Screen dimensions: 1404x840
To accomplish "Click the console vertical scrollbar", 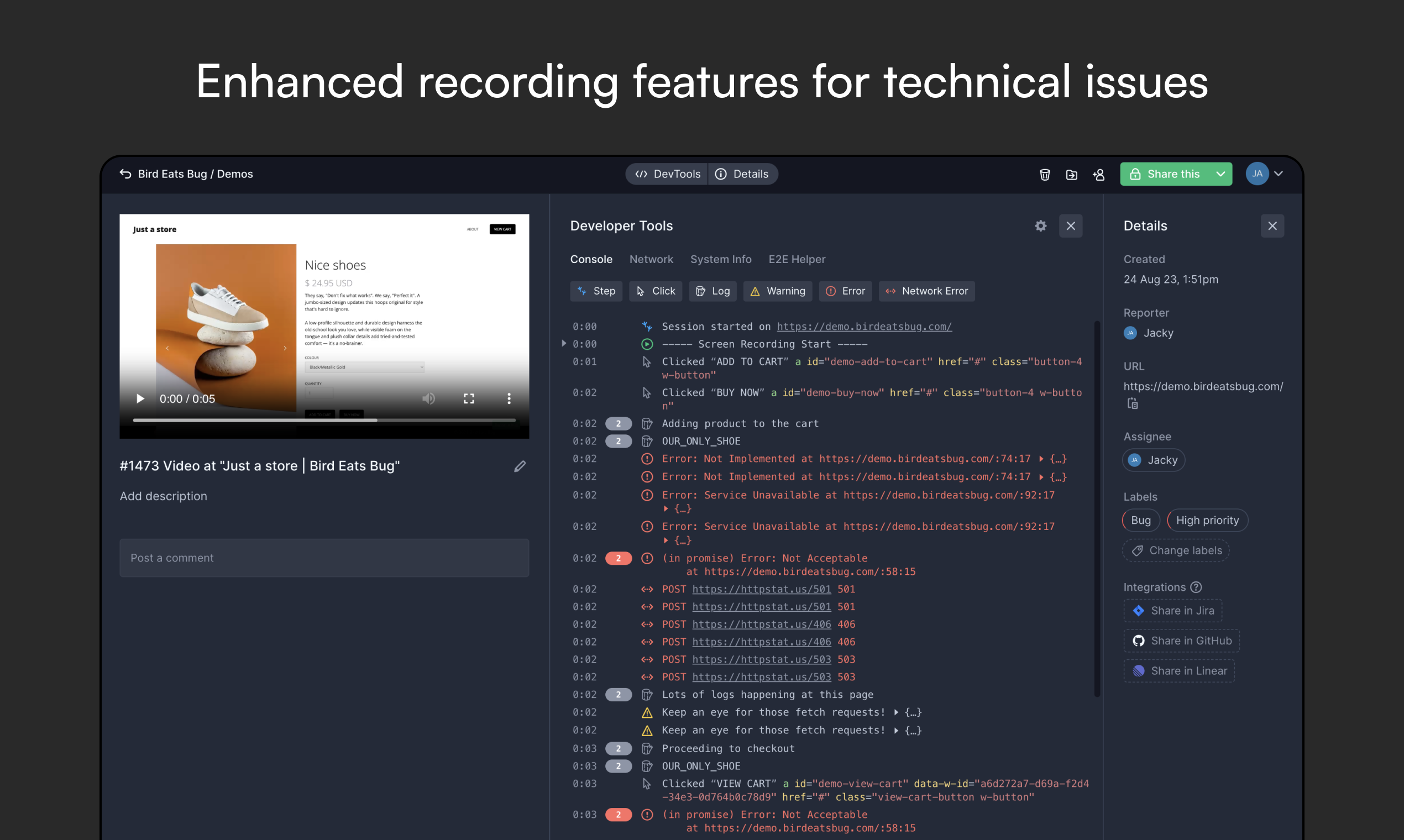I will (1097, 508).
